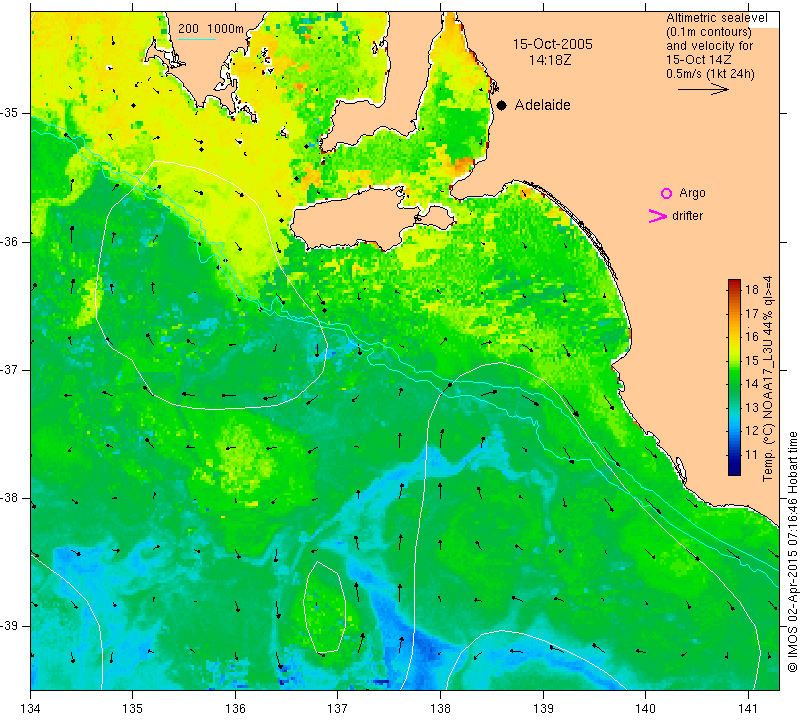Click the 'drifter' legend label
The height and width of the screenshot is (720, 800).
pyautogui.click(x=687, y=216)
